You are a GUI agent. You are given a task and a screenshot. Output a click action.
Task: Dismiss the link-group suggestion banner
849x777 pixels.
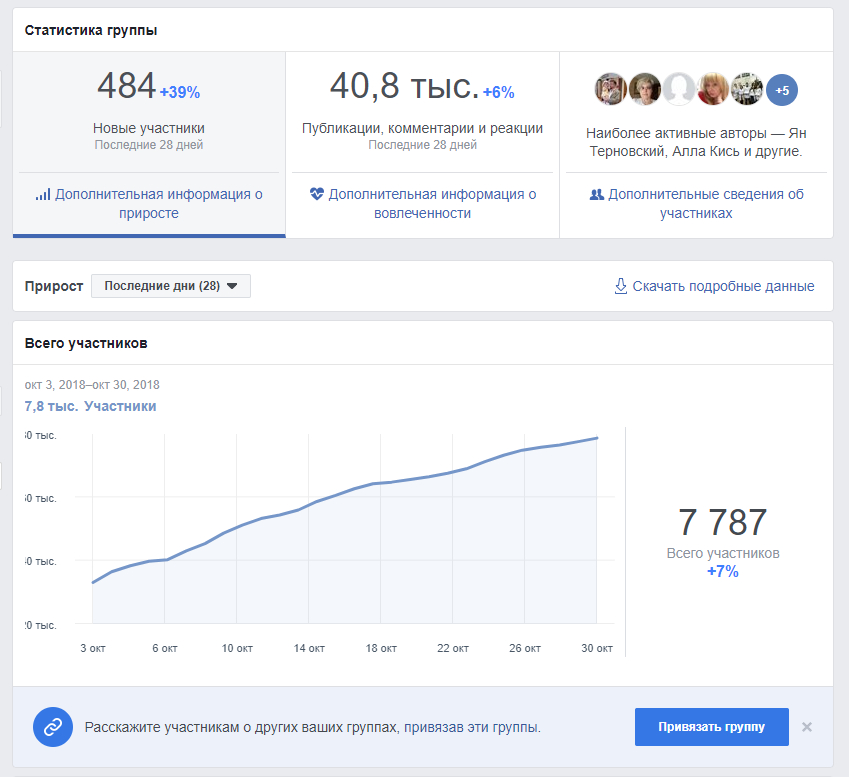point(807,727)
